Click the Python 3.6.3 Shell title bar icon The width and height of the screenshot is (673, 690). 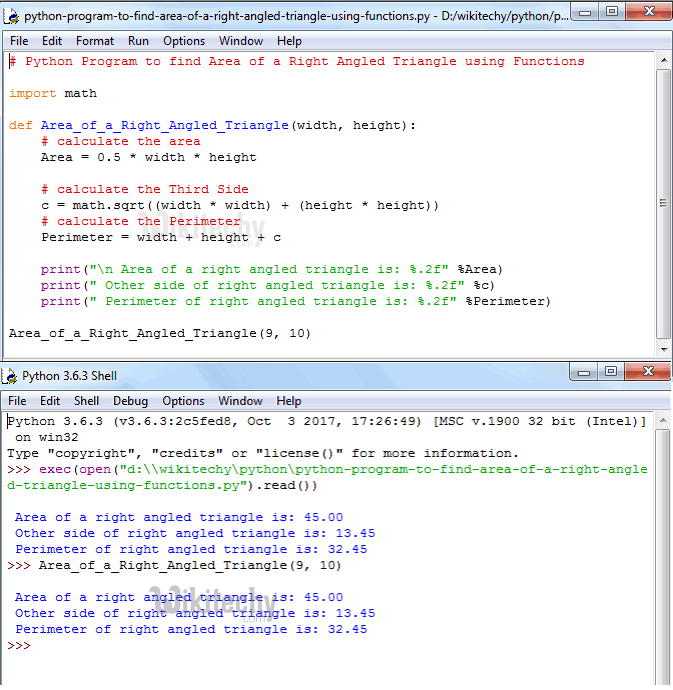tap(10, 376)
